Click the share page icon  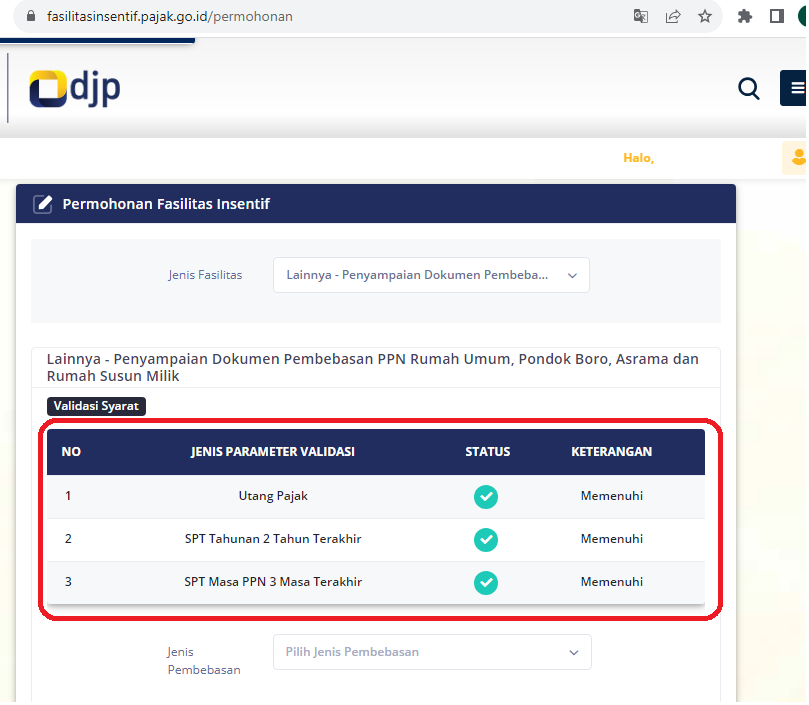click(673, 16)
